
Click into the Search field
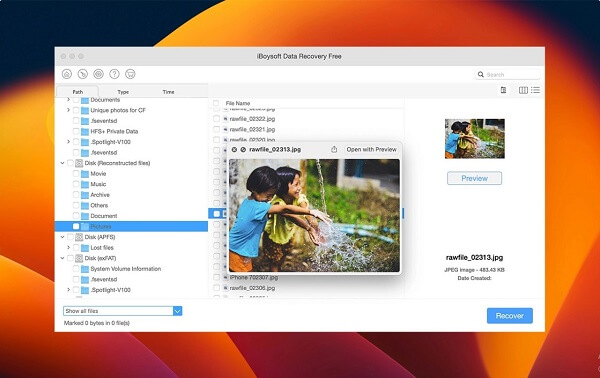point(508,74)
